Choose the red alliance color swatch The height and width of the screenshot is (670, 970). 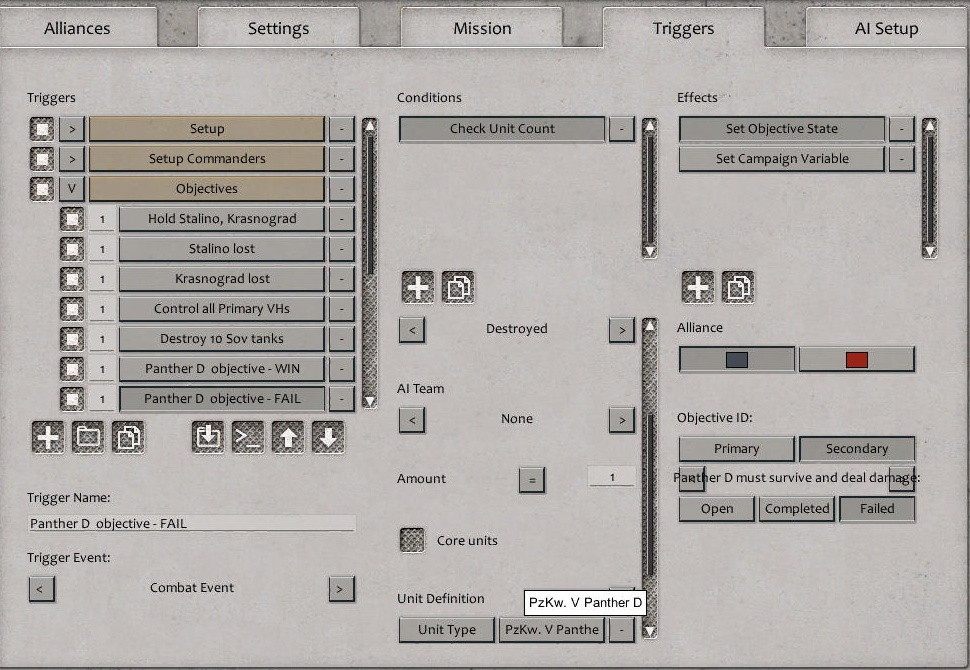click(x=857, y=359)
